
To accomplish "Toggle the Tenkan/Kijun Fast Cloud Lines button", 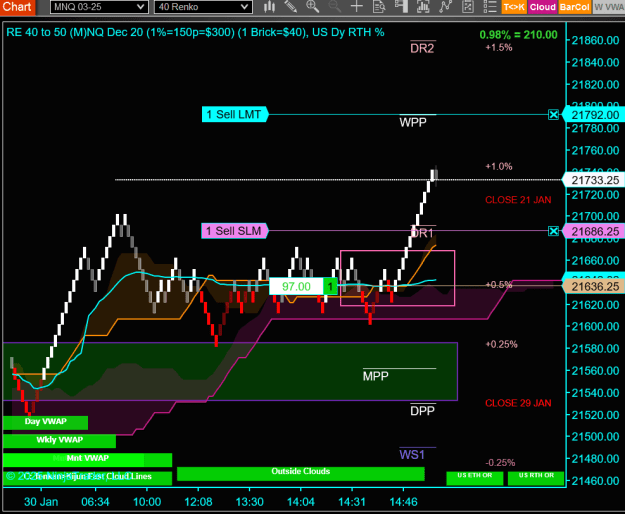I will click(87, 477).
